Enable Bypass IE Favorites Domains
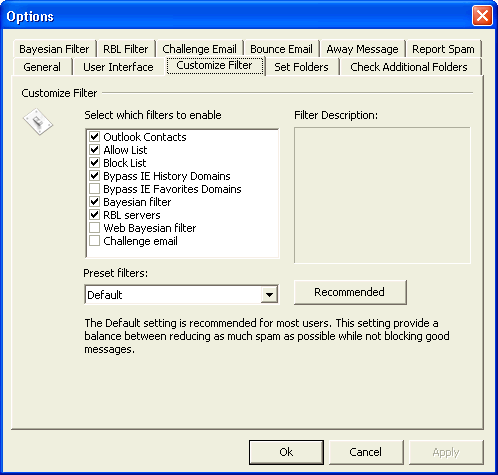Screen dimensions: 498x475 [95, 188]
